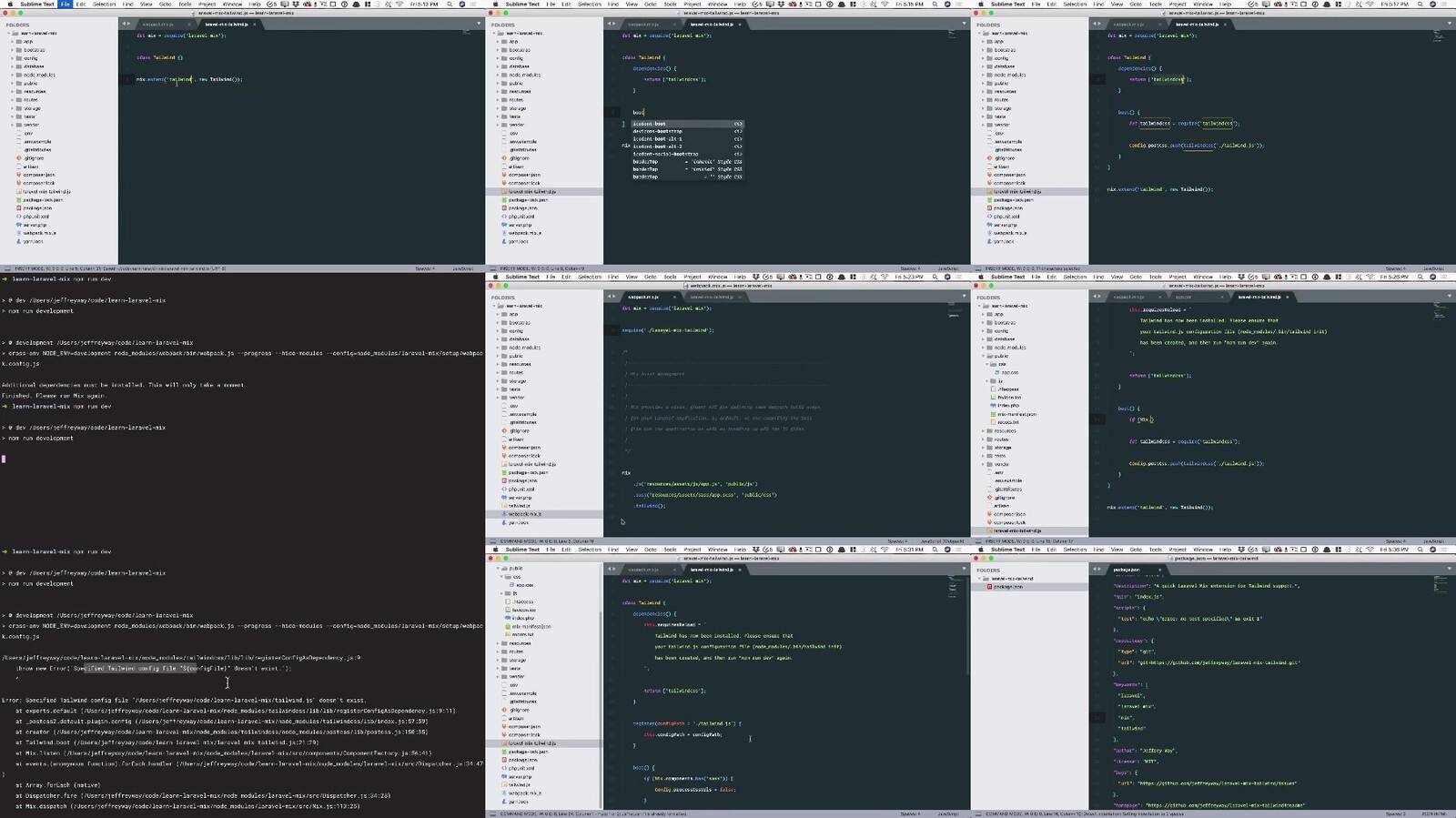The image size is (1456, 818).
Task: Click tab navigation arrows in 5:13 PM window
Action: pos(126,24)
